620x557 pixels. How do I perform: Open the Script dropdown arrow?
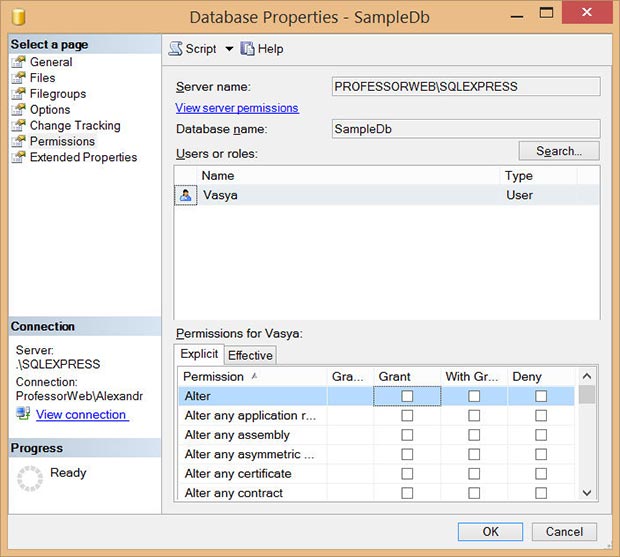click(229, 49)
